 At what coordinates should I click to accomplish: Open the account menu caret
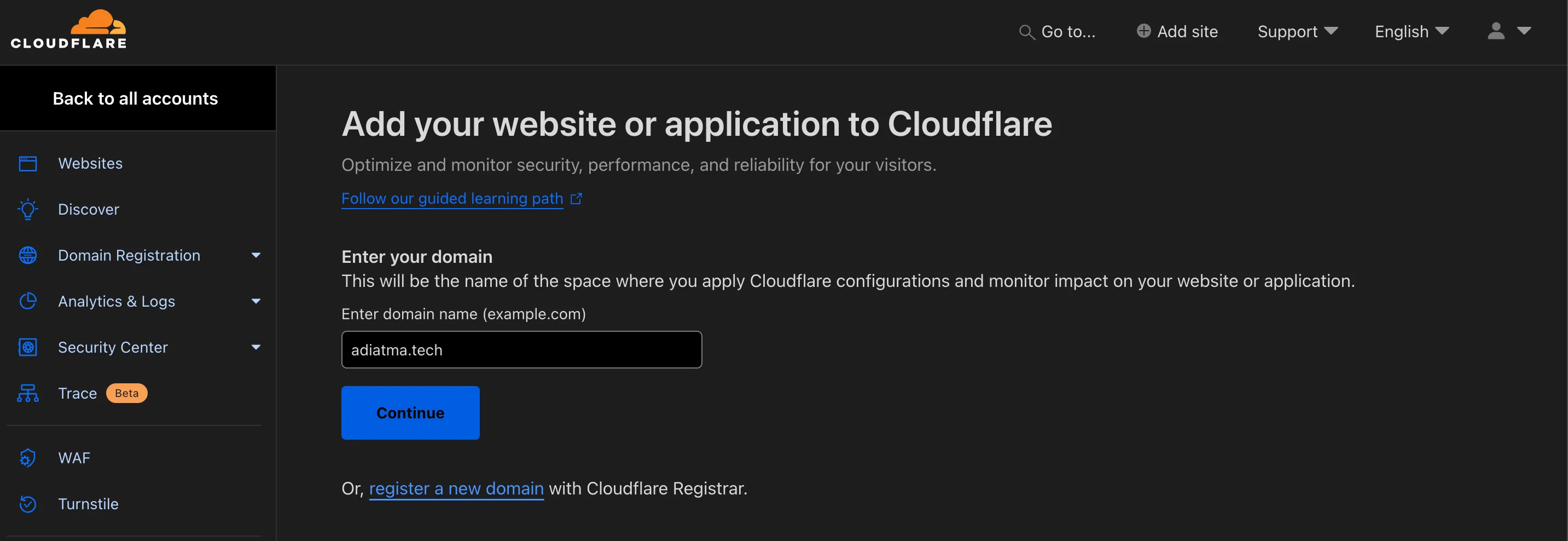click(1524, 31)
